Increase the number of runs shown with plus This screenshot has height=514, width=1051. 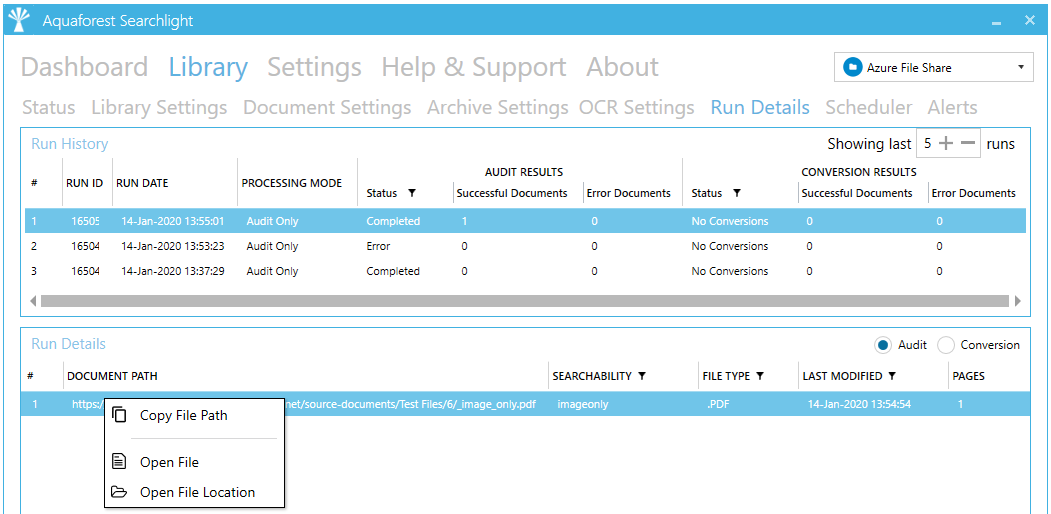pos(946,143)
